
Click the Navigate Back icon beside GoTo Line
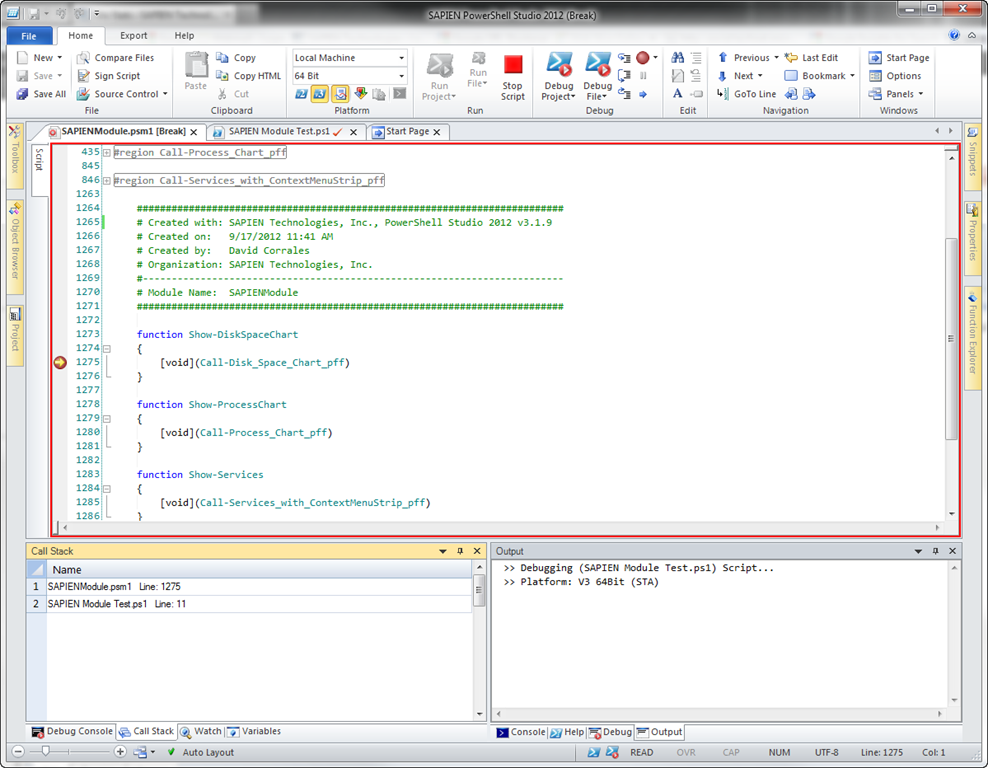[x=791, y=94]
